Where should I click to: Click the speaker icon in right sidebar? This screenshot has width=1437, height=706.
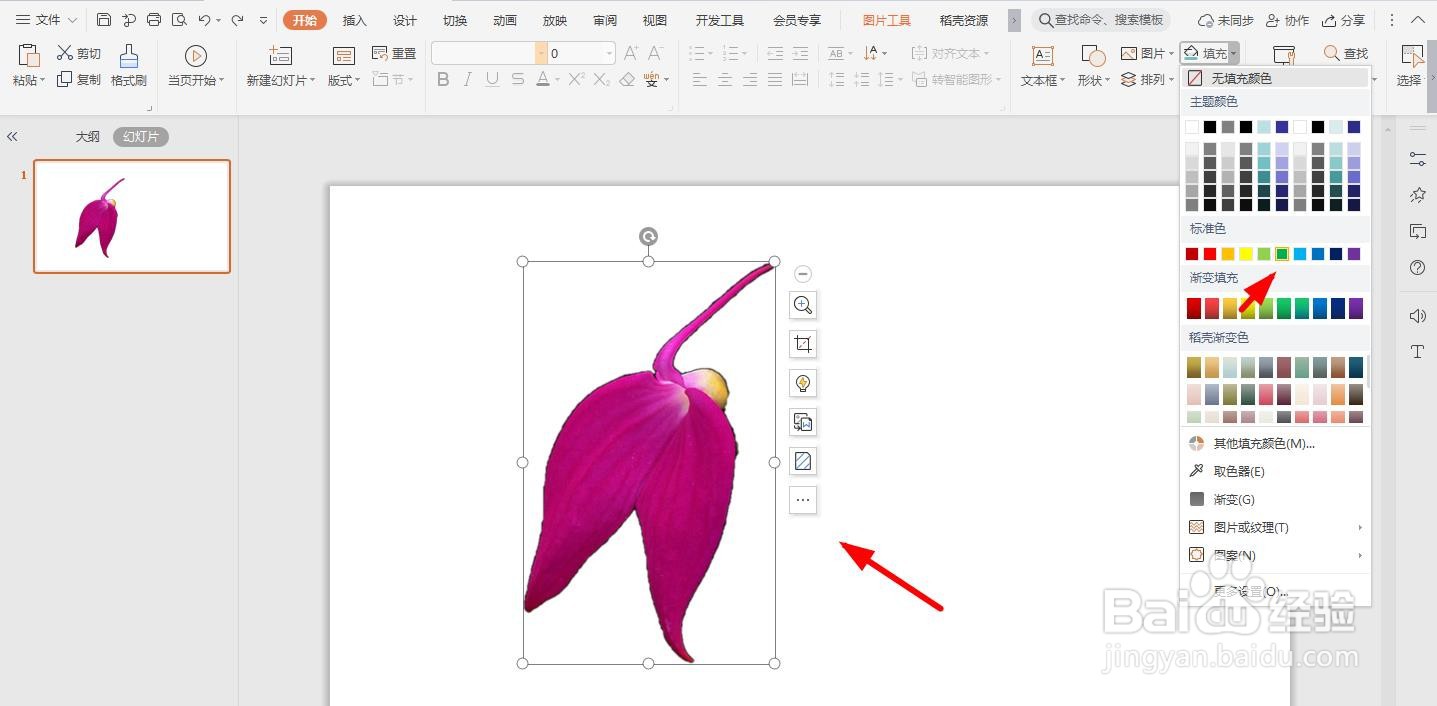pyautogui.click(x=1417, y=316)
